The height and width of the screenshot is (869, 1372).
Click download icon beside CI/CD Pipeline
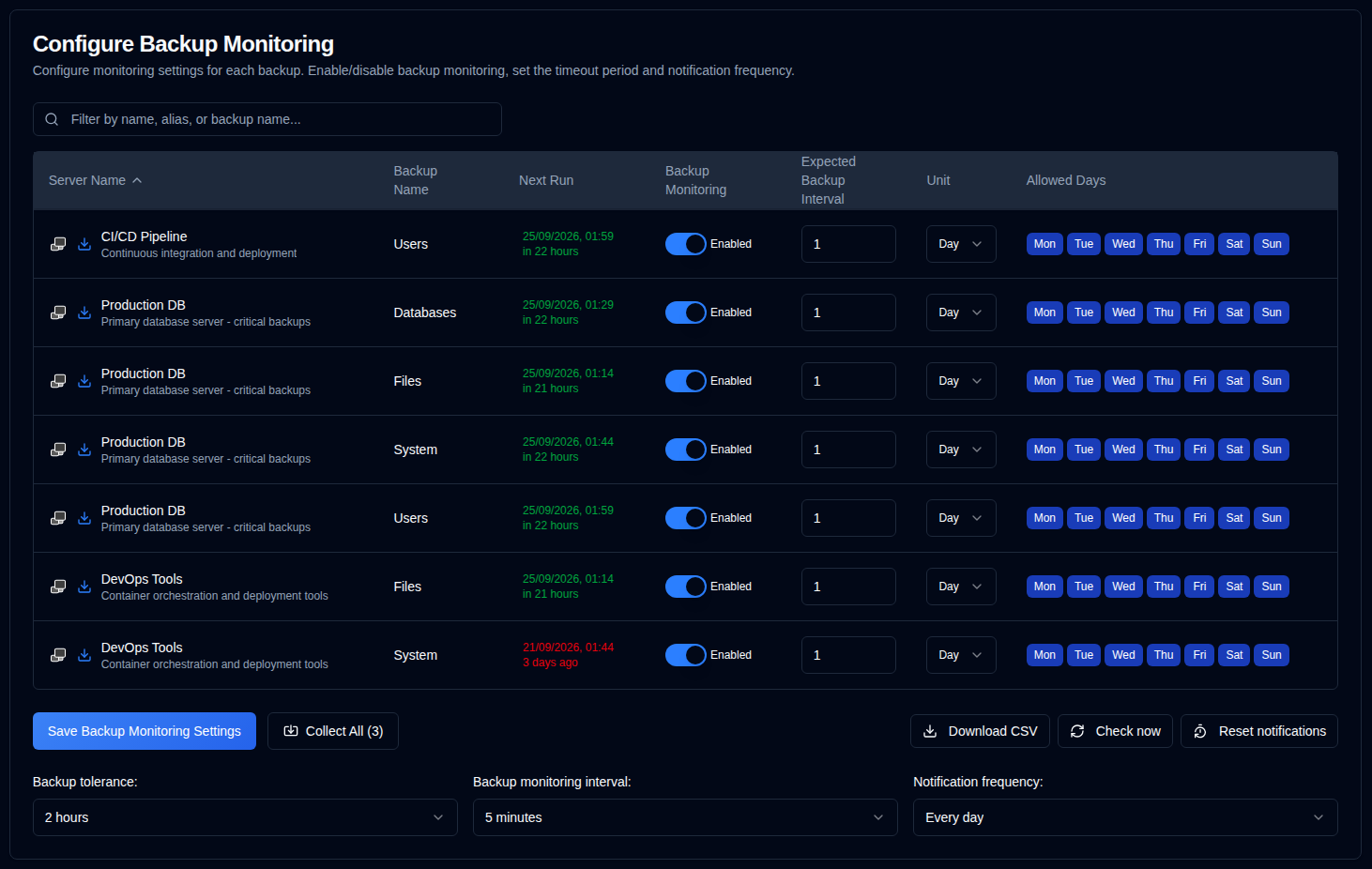pyautogui.click(x=84, y=244)
